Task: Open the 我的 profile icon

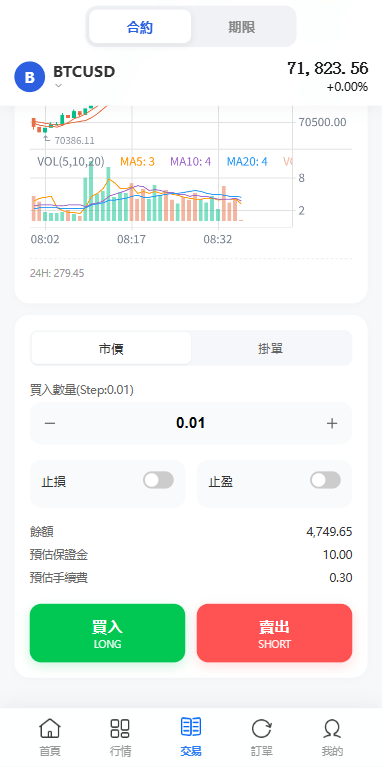Action: pos(332,729)
